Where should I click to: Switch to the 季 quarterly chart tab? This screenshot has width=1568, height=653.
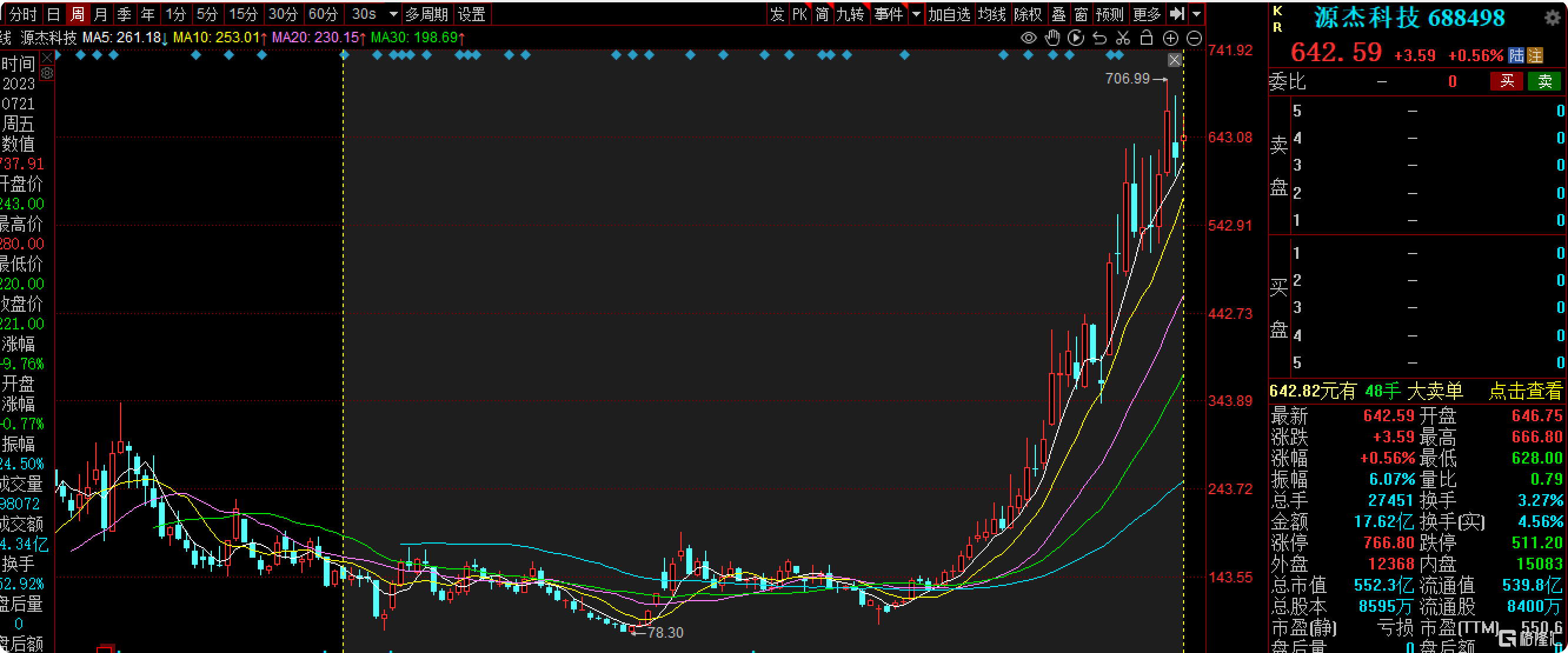(124, 14)
